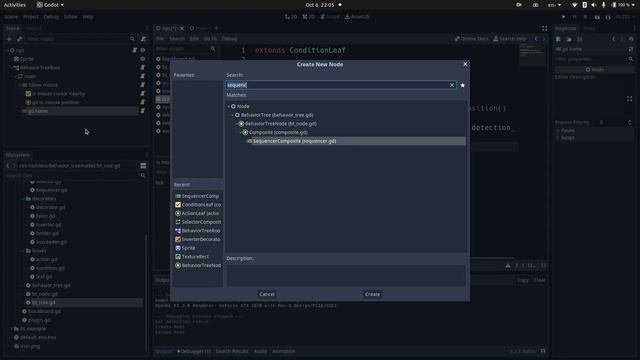The image size is (640, 360).
Task: Go back in FileSystem path history
Action: (x=8, y=166)
